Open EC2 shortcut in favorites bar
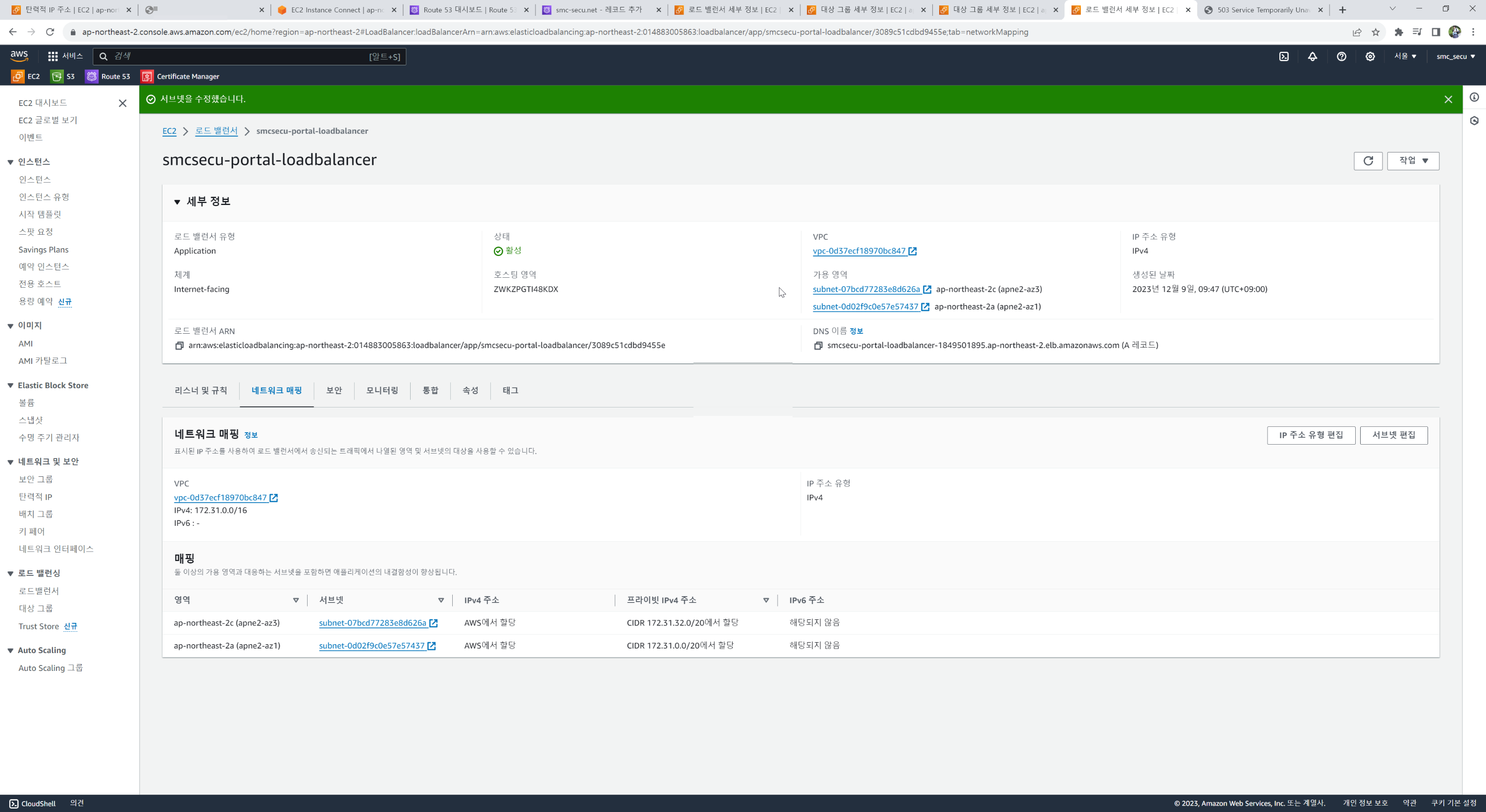 26,76
